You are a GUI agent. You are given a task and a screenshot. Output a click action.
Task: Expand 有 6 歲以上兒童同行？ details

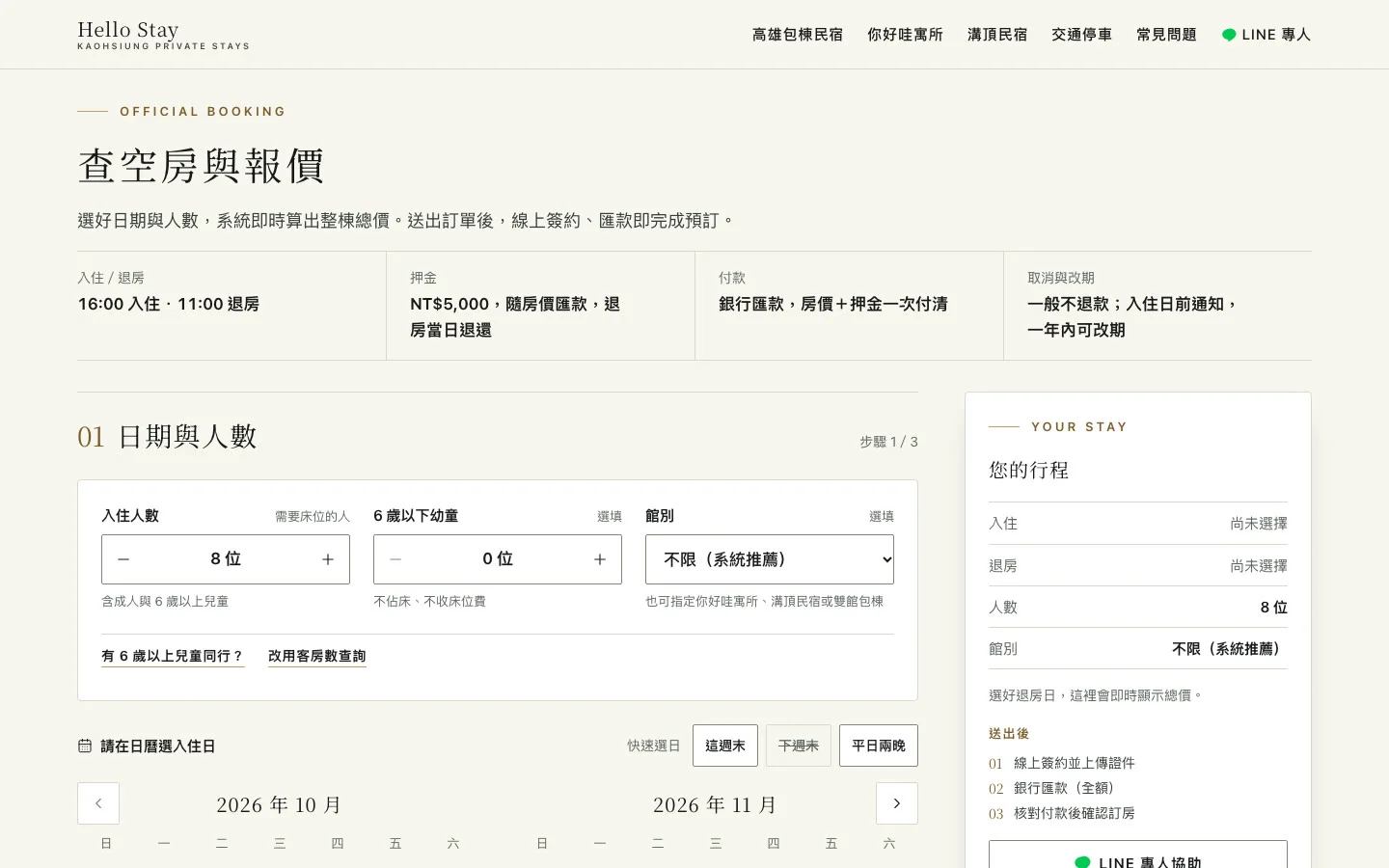pos(173,656)
